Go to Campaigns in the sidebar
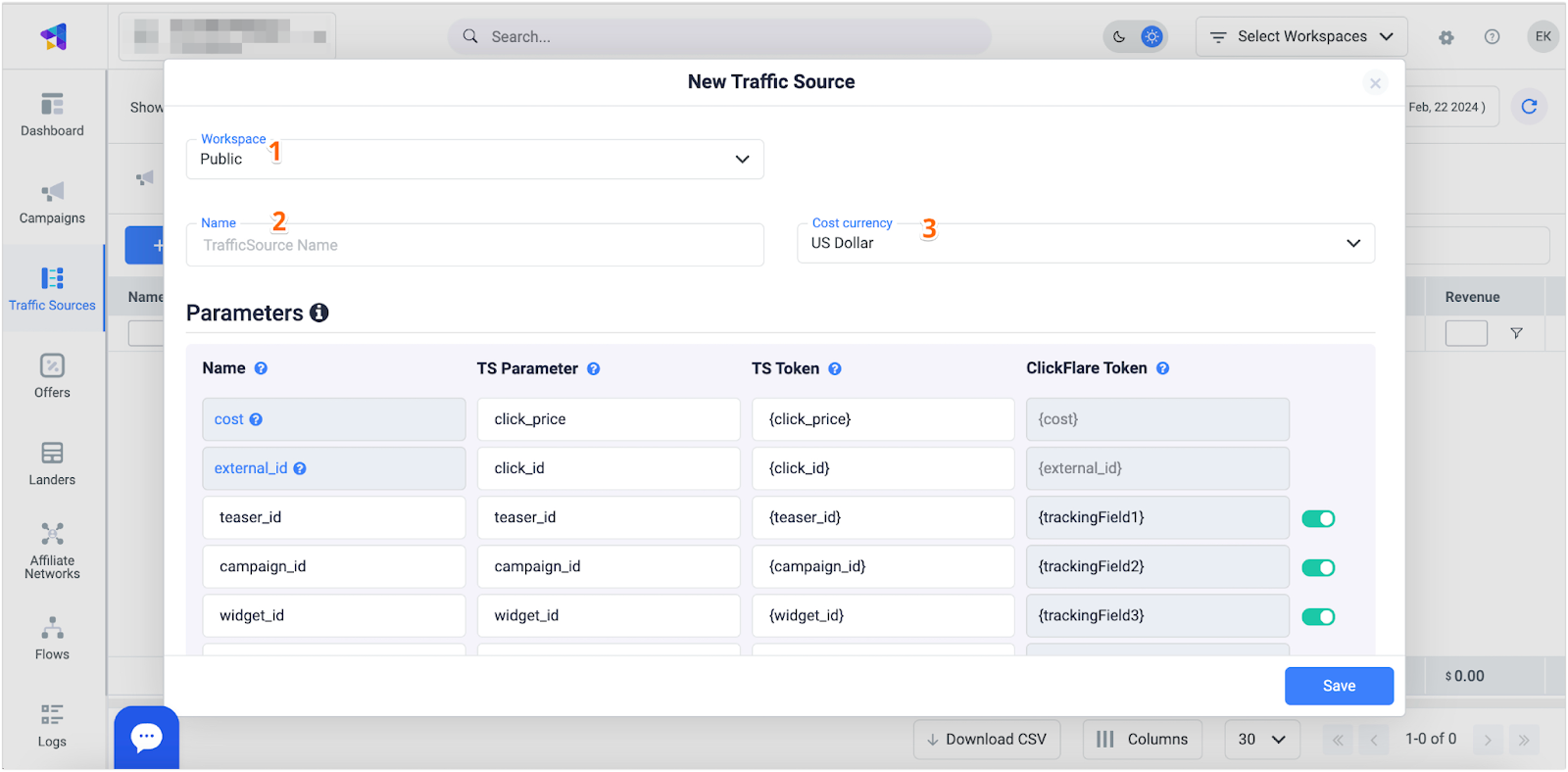1568x772 pixels. click(53, 202)
